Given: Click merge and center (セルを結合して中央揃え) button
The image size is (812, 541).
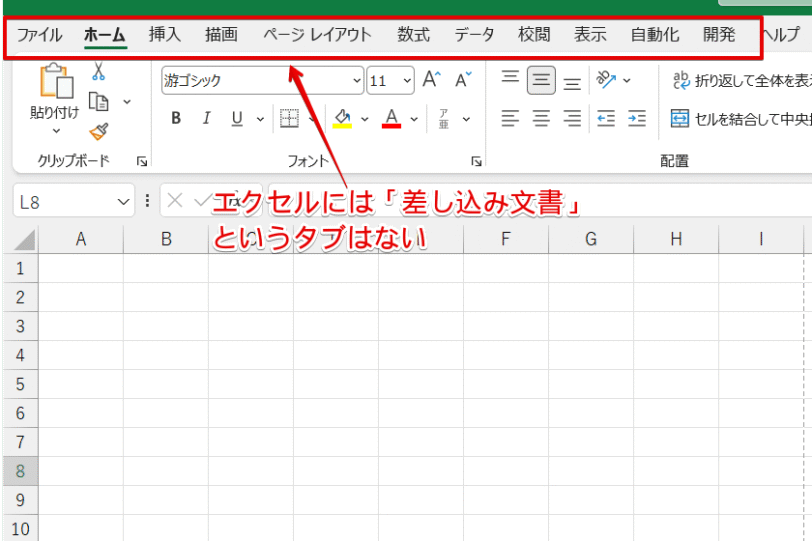Looking at the screenshot, I should pos(742,119).
